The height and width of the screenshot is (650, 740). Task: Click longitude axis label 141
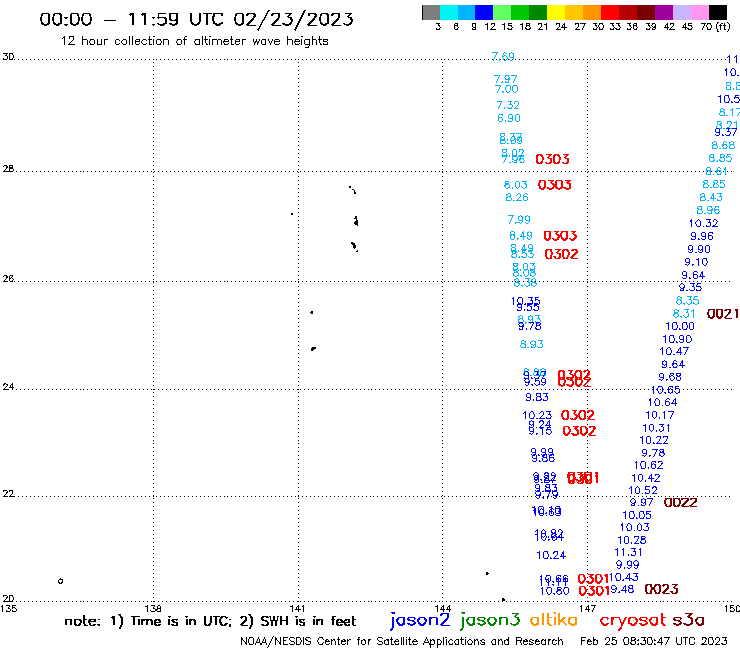click(x=297, y=608)
